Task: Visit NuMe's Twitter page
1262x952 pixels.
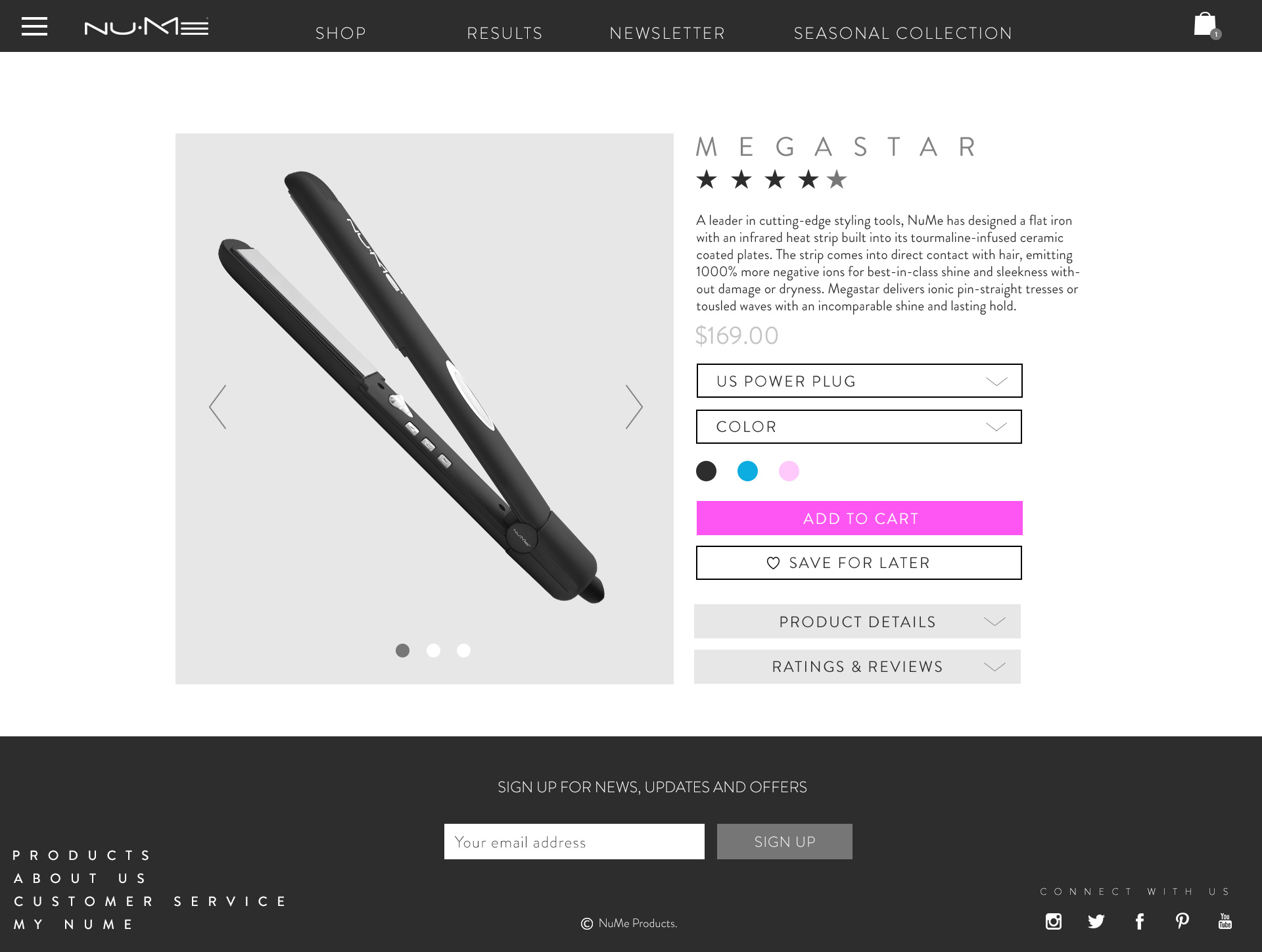Action: click(x=1096, y=921)
